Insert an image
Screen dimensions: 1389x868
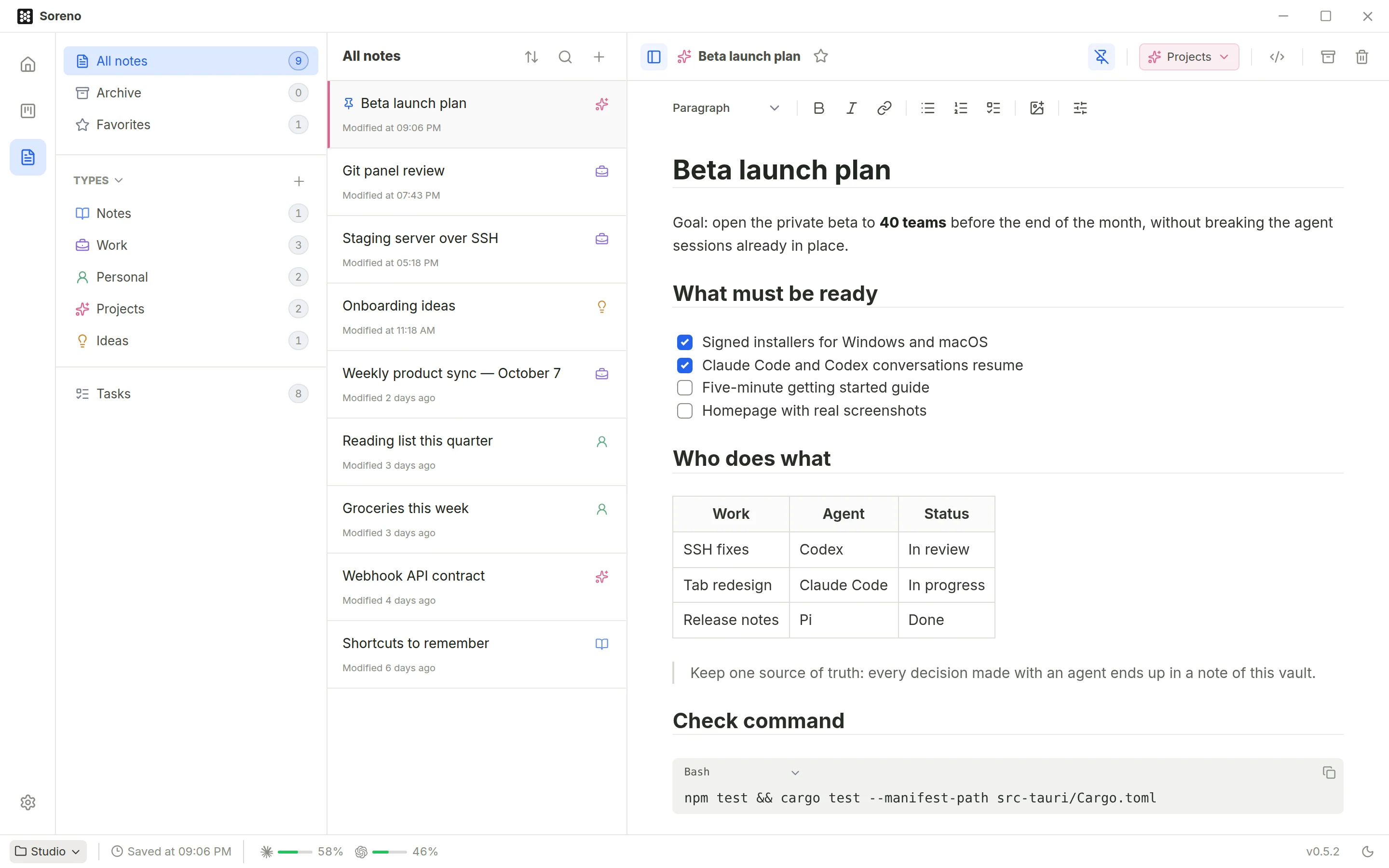point(1036,108)
